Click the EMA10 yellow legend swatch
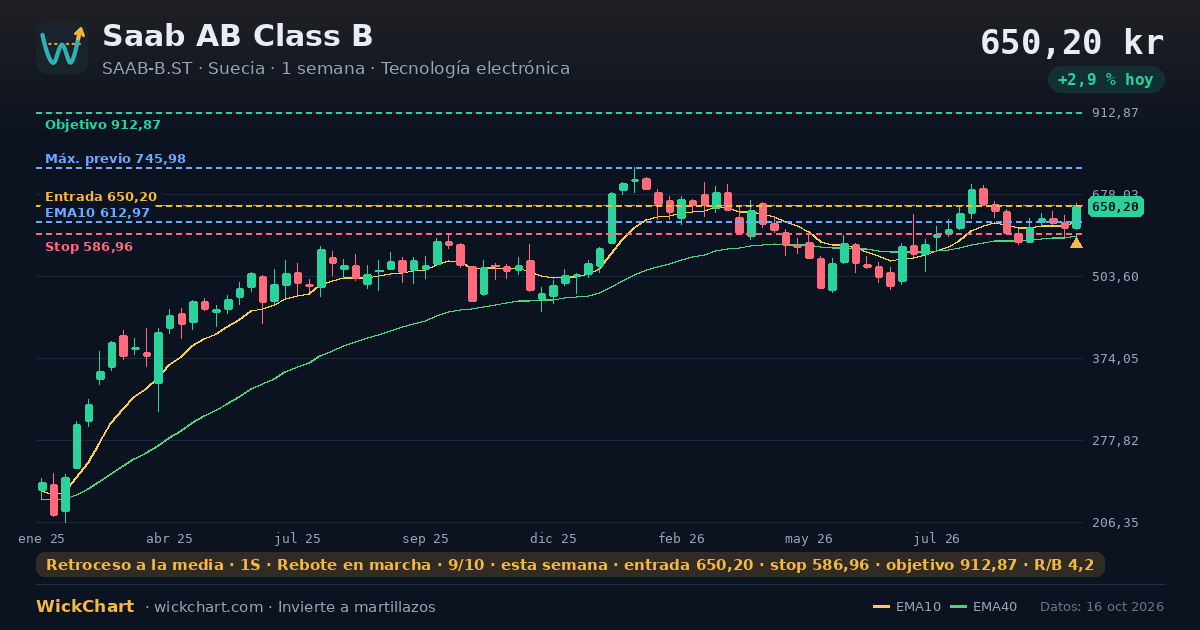 pyautogui.click(x=881, y=607)
